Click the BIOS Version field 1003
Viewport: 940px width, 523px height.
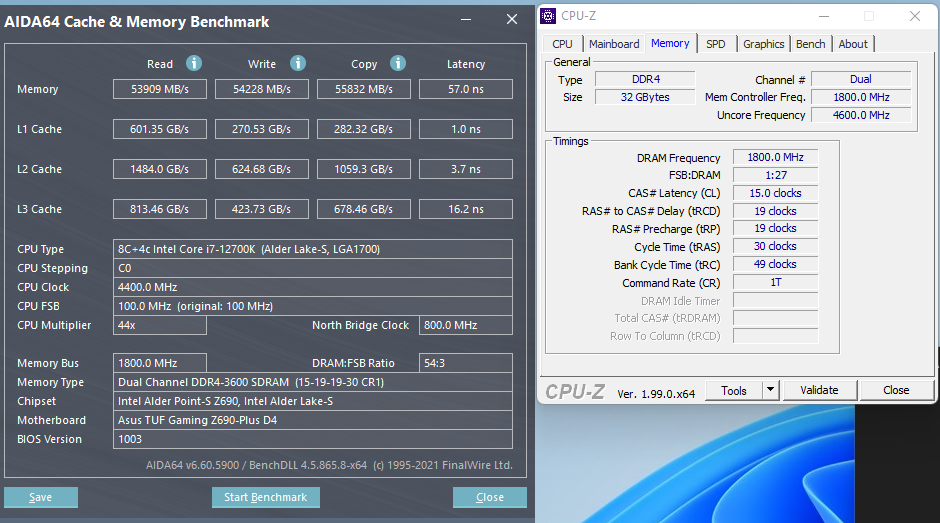pos(313,439)
